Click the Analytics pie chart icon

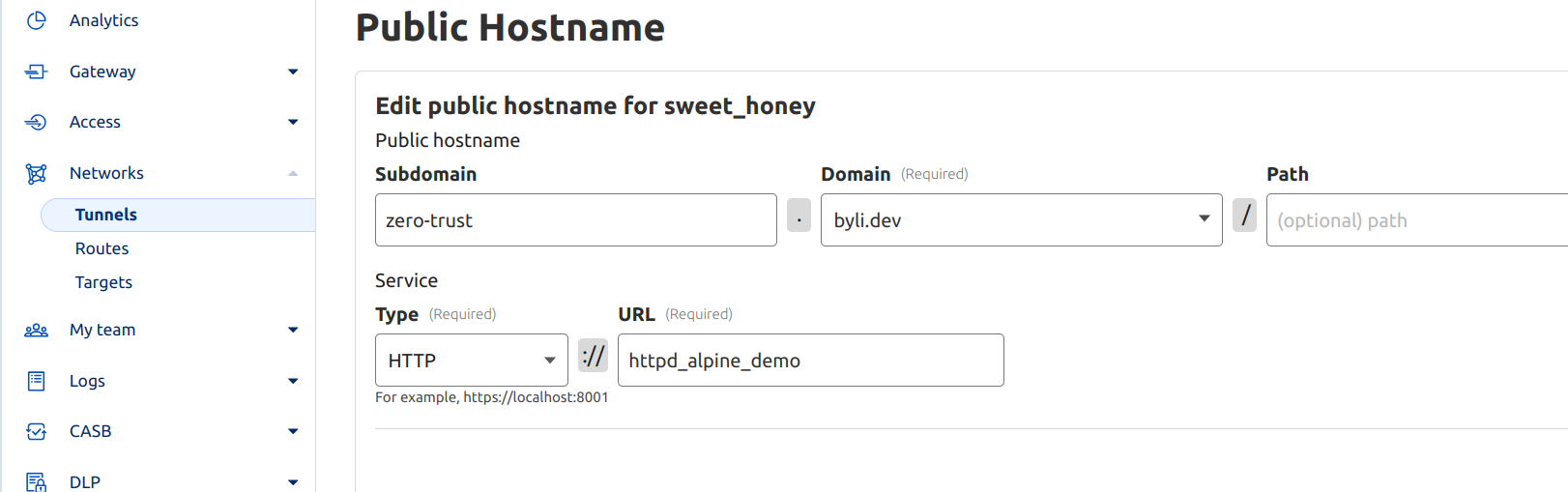coord(37,20)
